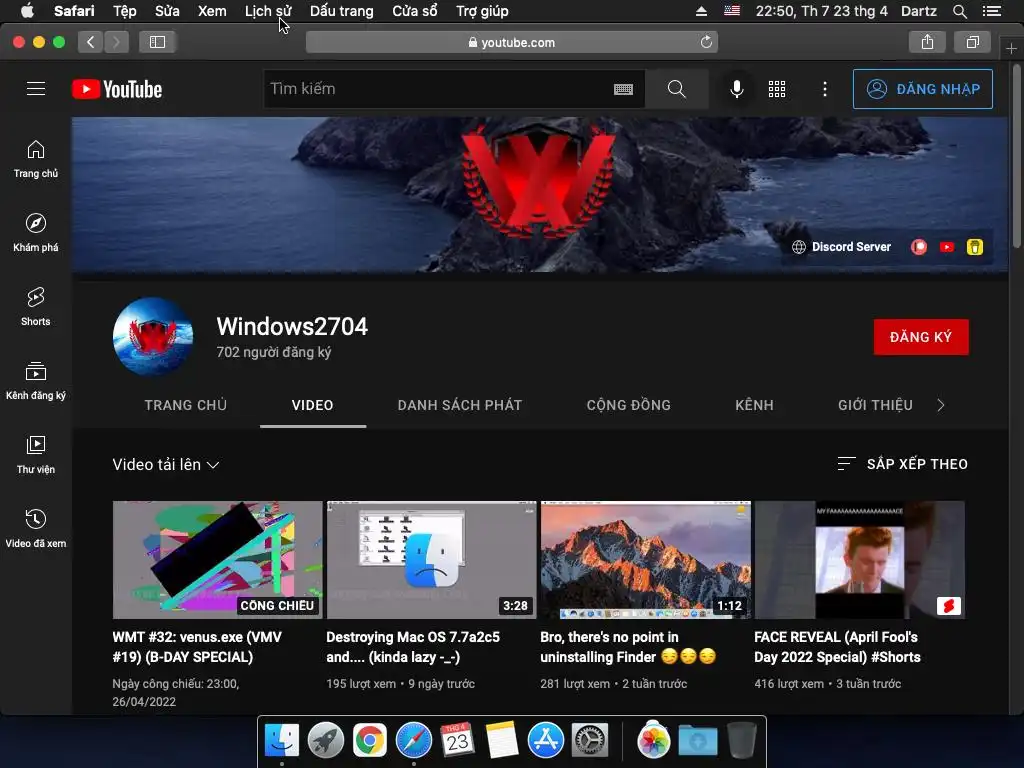
Task: Reload the youtube.com page
Action: click(x=706, y=42)
